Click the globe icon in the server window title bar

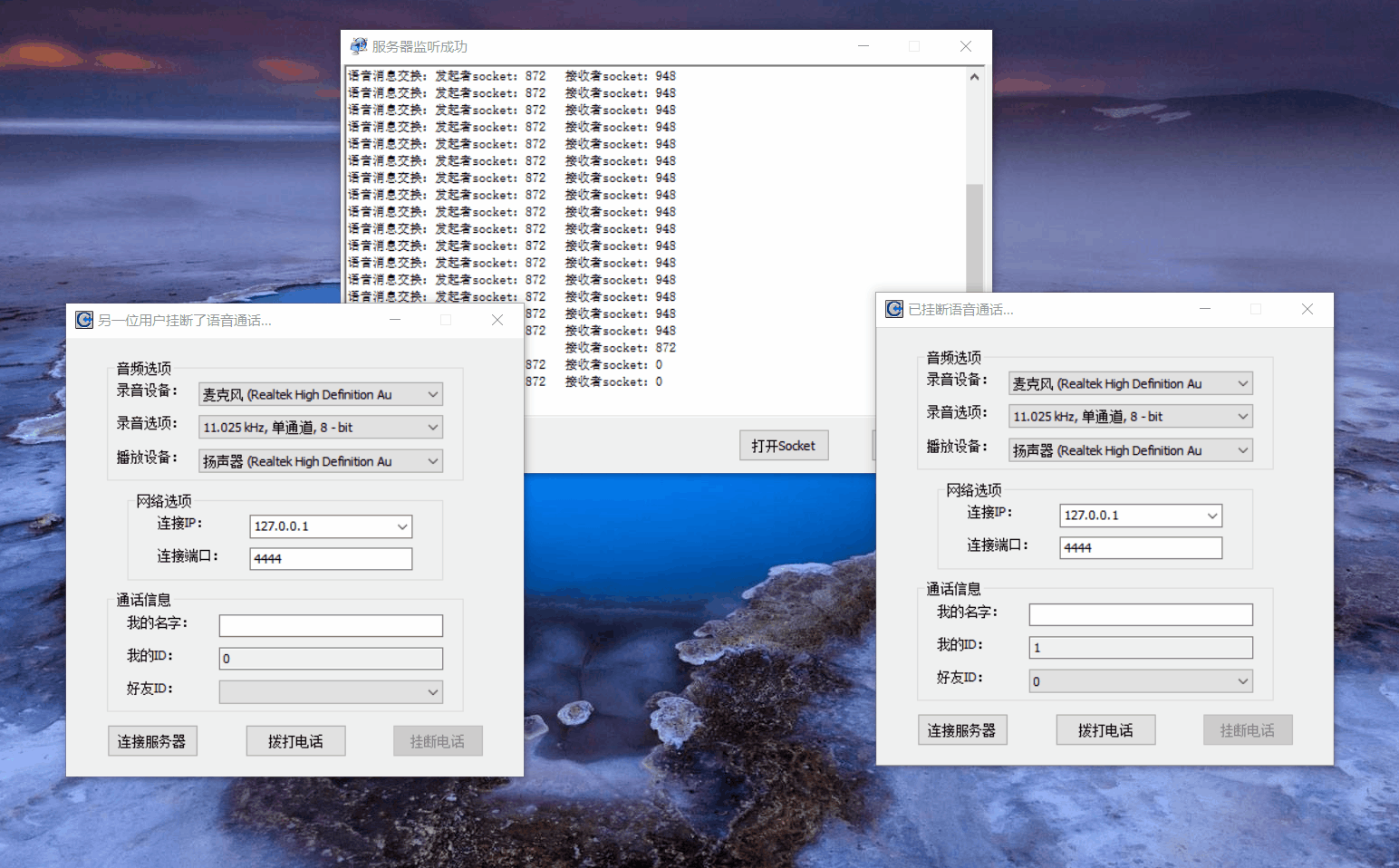click(x=357, y=45)
